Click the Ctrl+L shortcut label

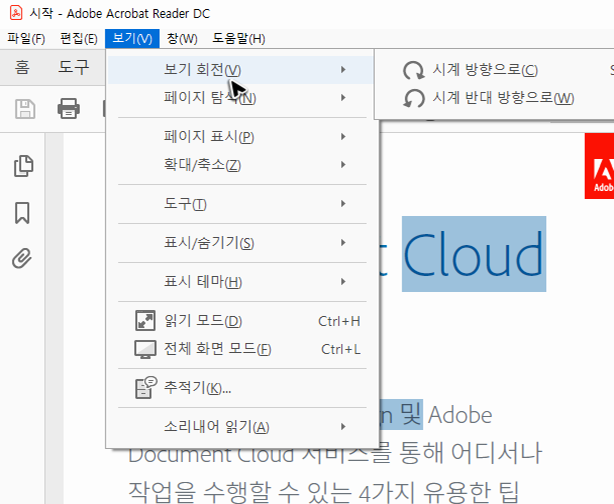[x=341, y=349]
